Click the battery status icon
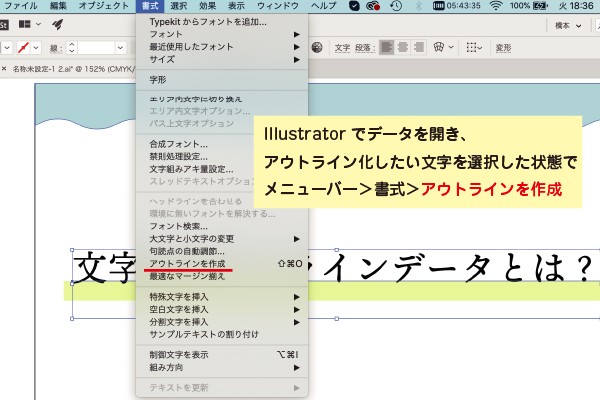 pos(540,6)
